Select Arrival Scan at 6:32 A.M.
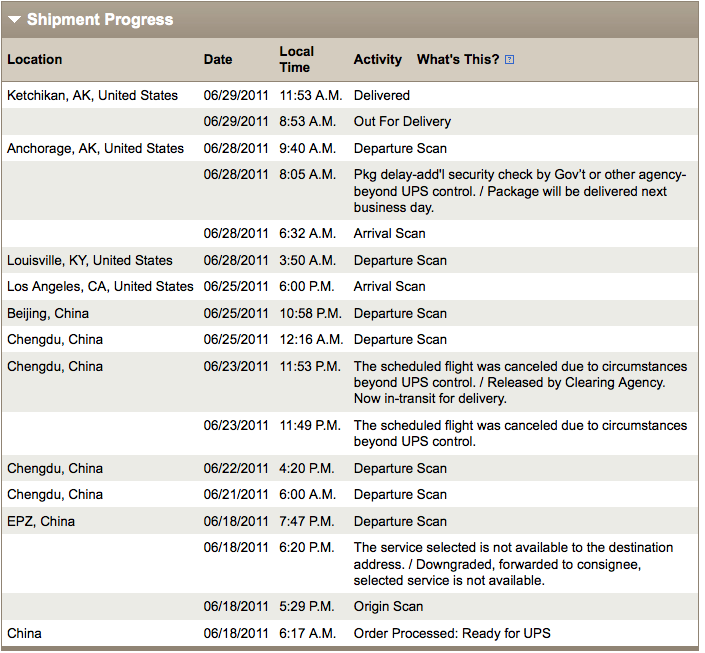The image size is (705, 653). pyautogui.click(x=389, y=233)
